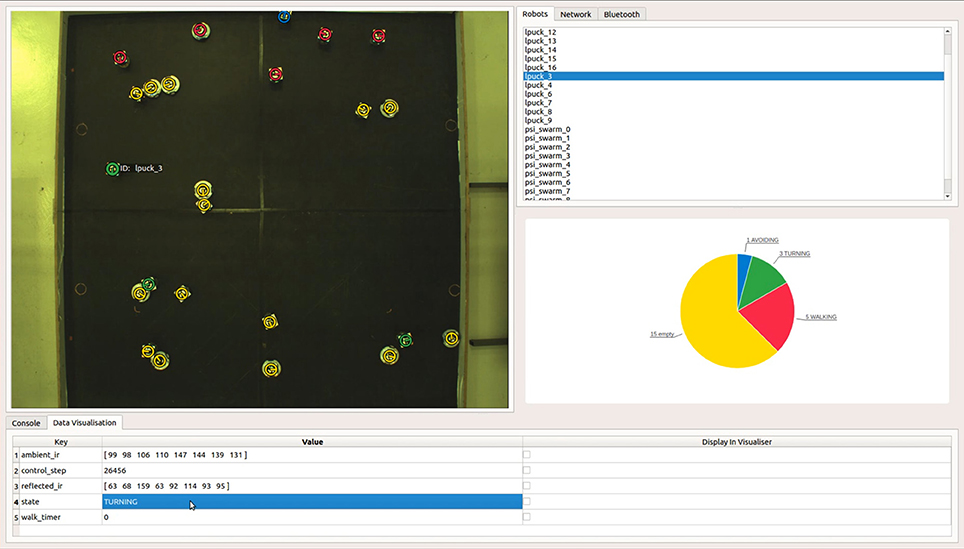Click the blue AVOIDING pie slice
Screen dimensions: 964x549
[x=744, y=271]
